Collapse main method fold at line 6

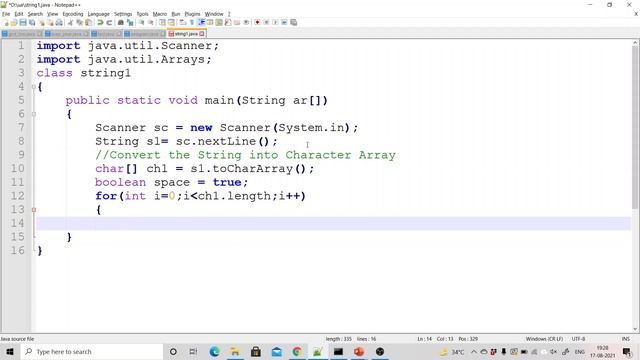coord(34,114)
